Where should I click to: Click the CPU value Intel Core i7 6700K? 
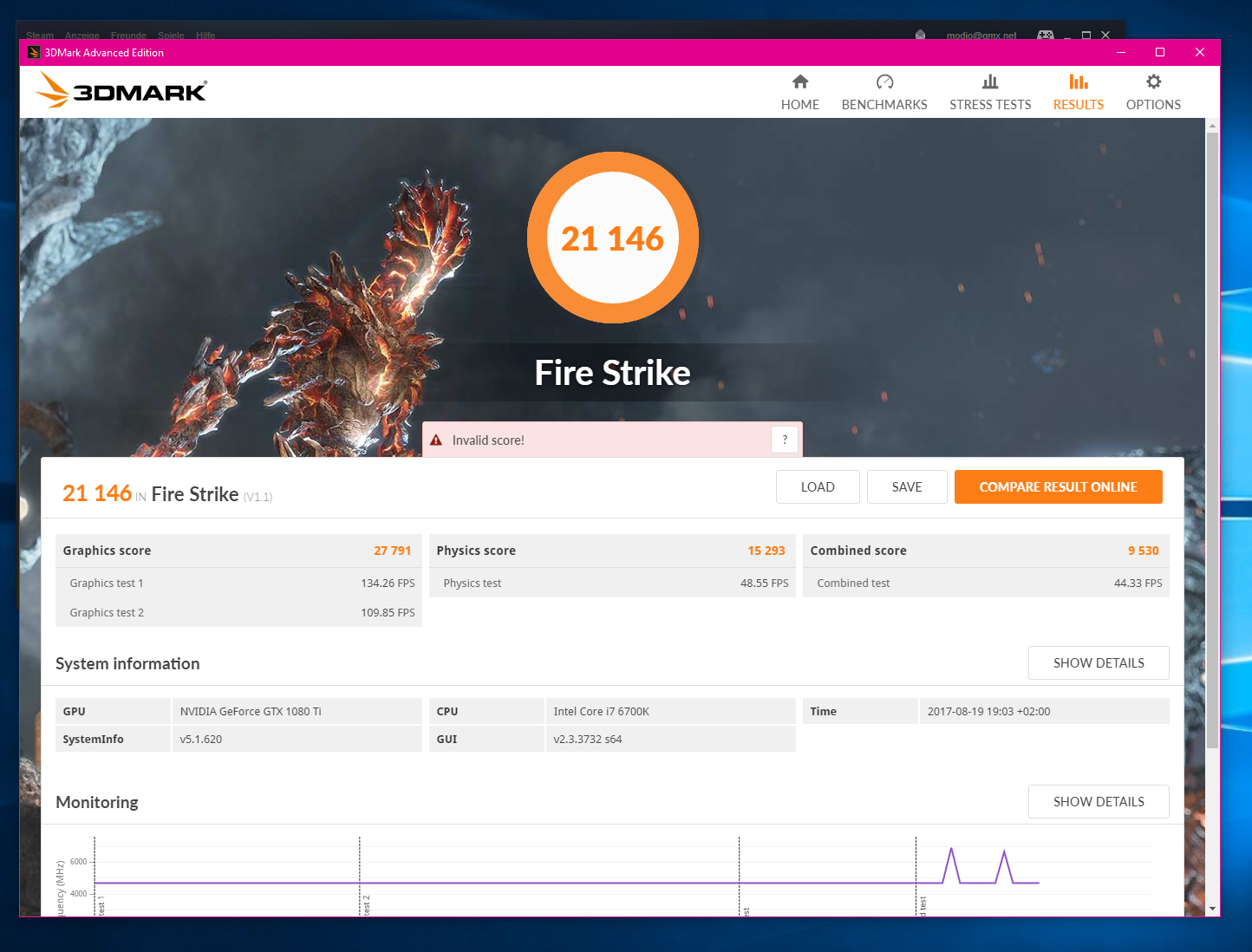(x=602, y=712)
